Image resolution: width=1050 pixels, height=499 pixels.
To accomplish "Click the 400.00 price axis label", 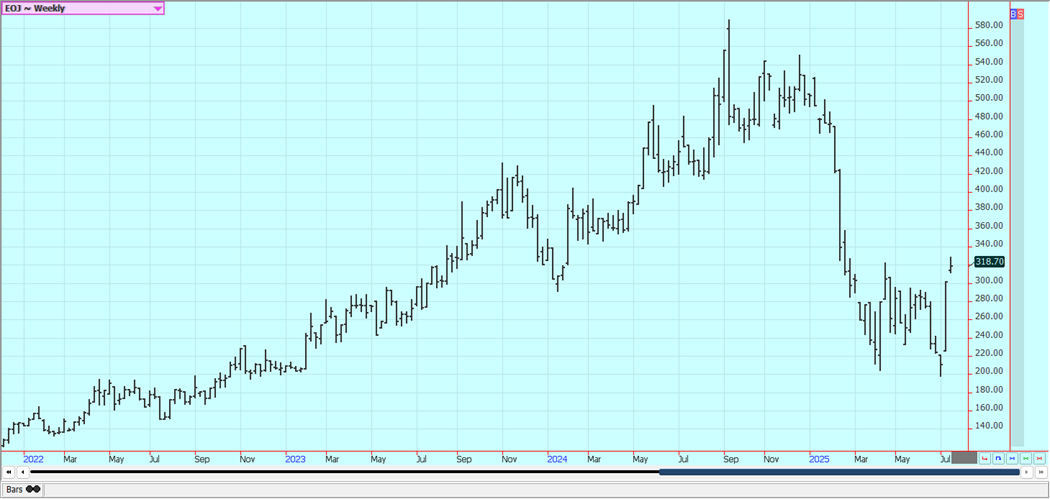I will click(x=989, y=190).
